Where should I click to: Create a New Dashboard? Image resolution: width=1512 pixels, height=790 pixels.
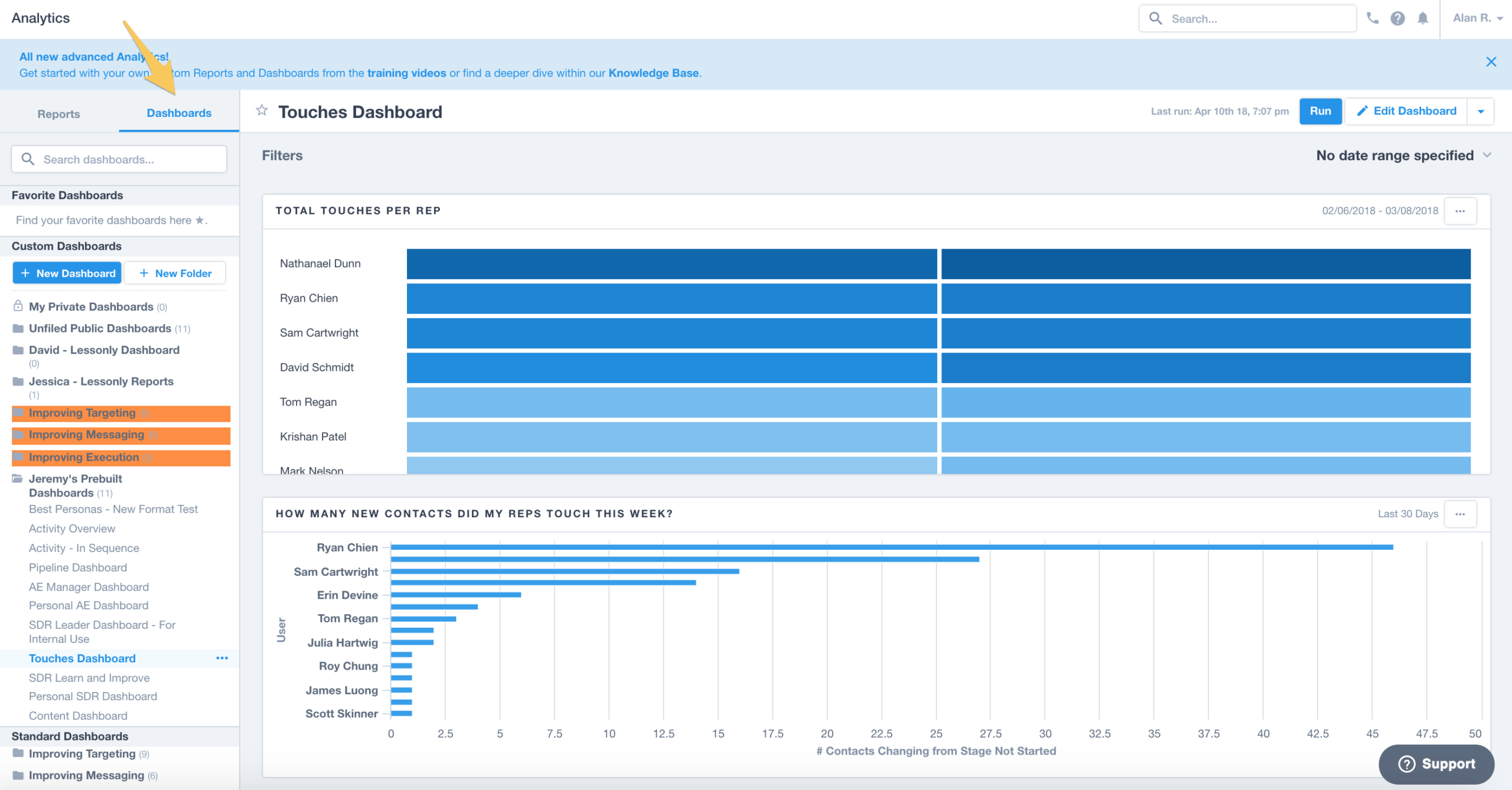67,273
